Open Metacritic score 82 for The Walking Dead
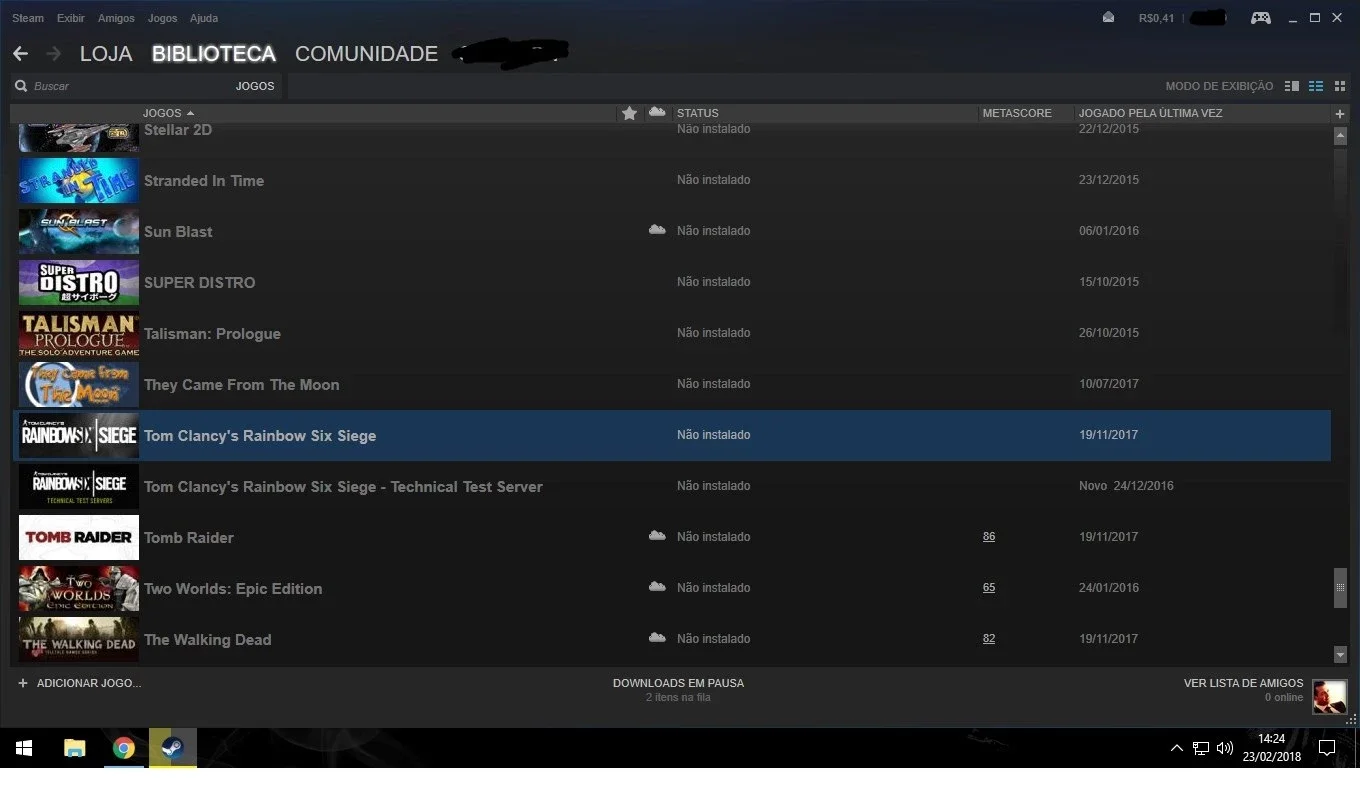 [989, 639]
